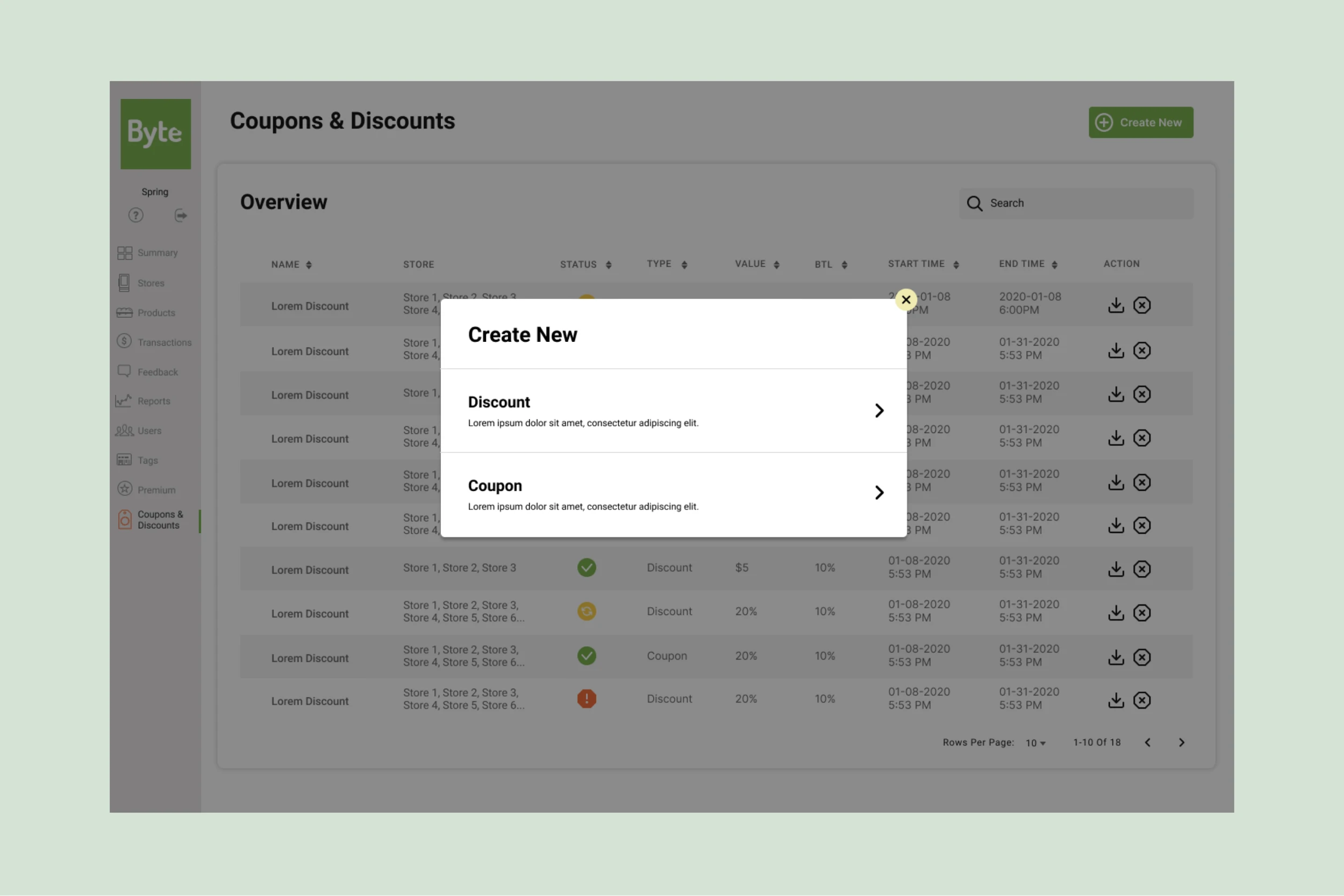The height and width of the screenshot is (896, 1344).
Task: Click the help question mark icon
Action: tap(135, 216)
